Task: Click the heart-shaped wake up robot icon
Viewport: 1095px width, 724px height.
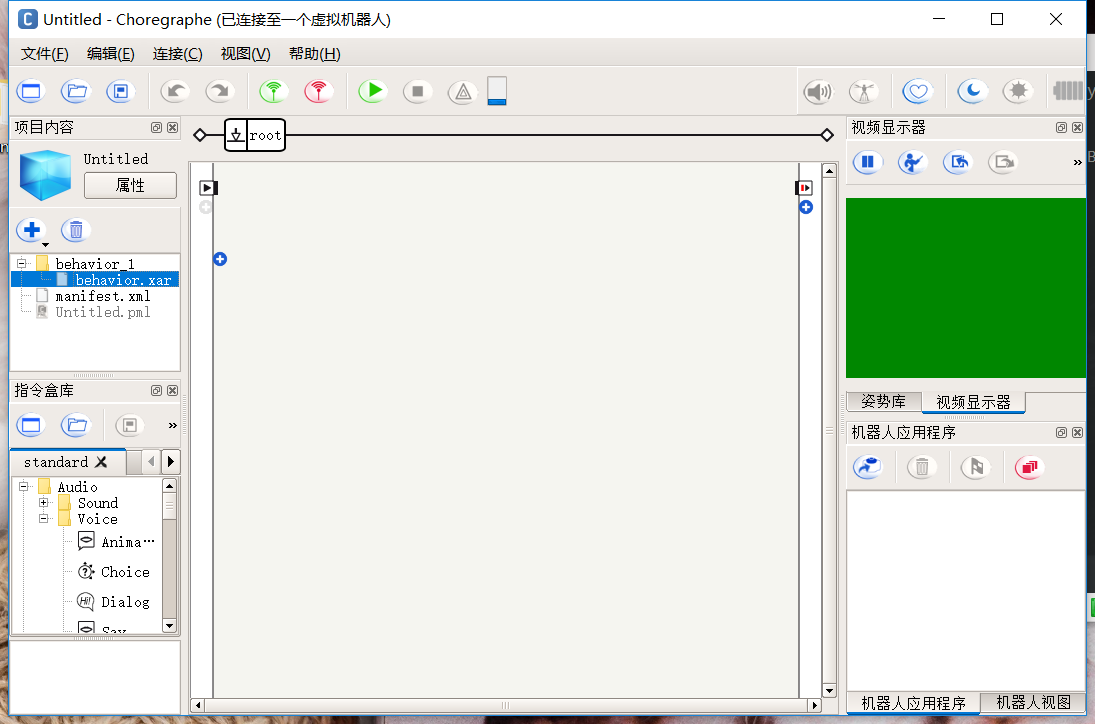Action: [917, 91]
